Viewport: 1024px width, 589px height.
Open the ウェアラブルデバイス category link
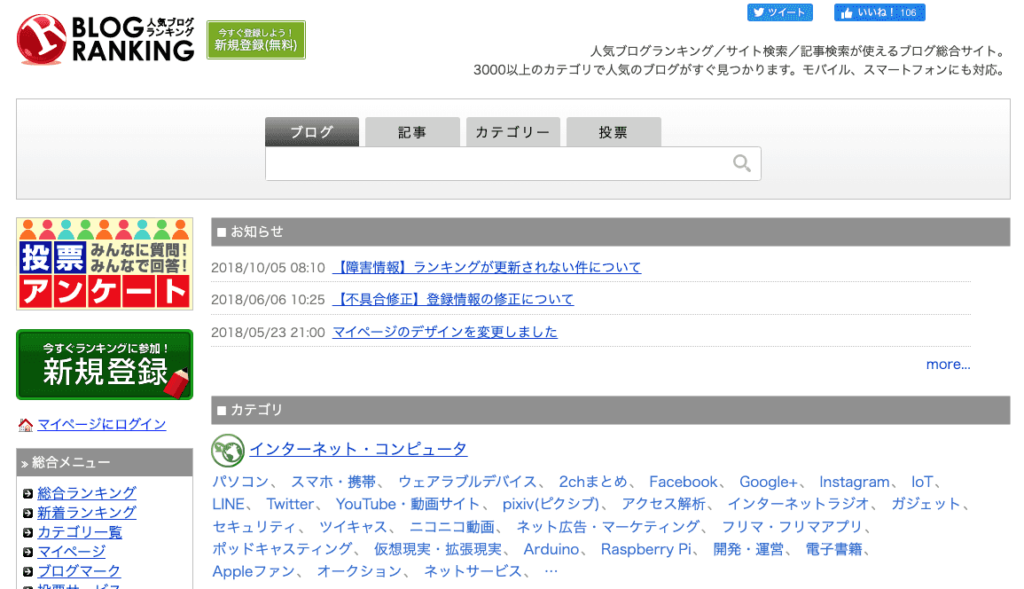coord(467,482)
